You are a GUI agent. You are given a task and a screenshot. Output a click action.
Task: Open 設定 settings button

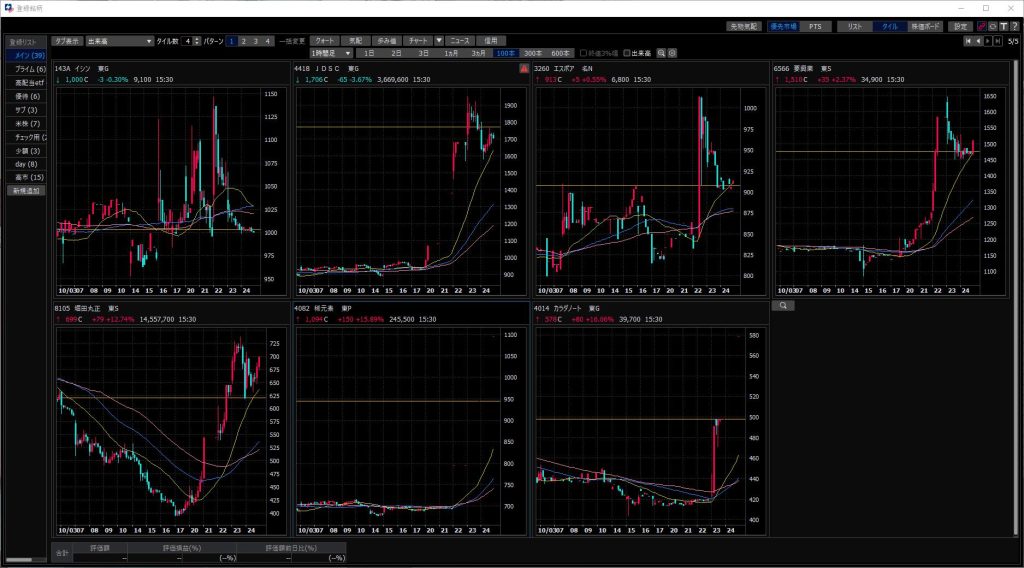(961, 26)
